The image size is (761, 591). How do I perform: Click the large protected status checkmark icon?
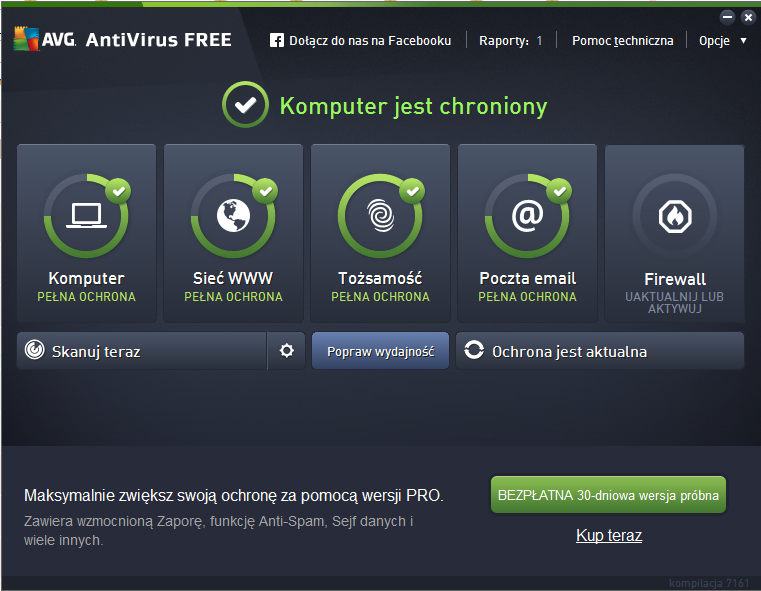[x=245, y=104]
